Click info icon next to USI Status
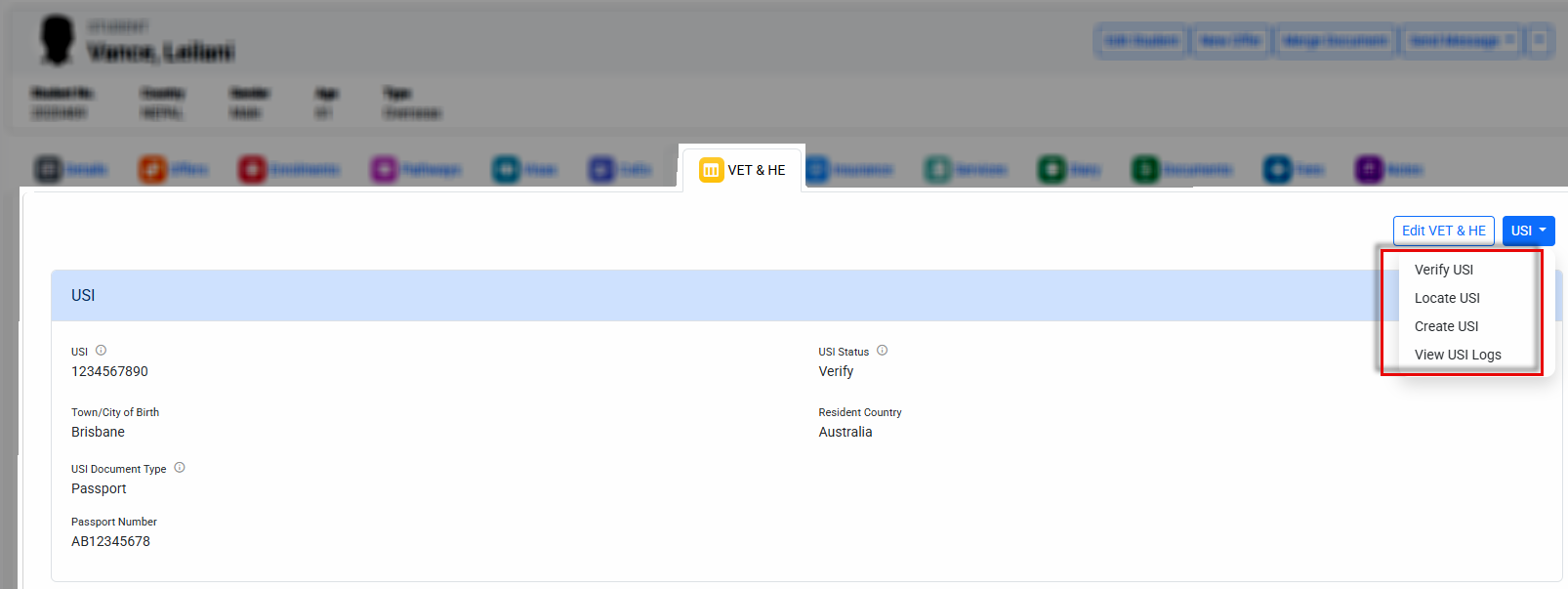Screen dimensions: 1568x589 coord(882,351)
